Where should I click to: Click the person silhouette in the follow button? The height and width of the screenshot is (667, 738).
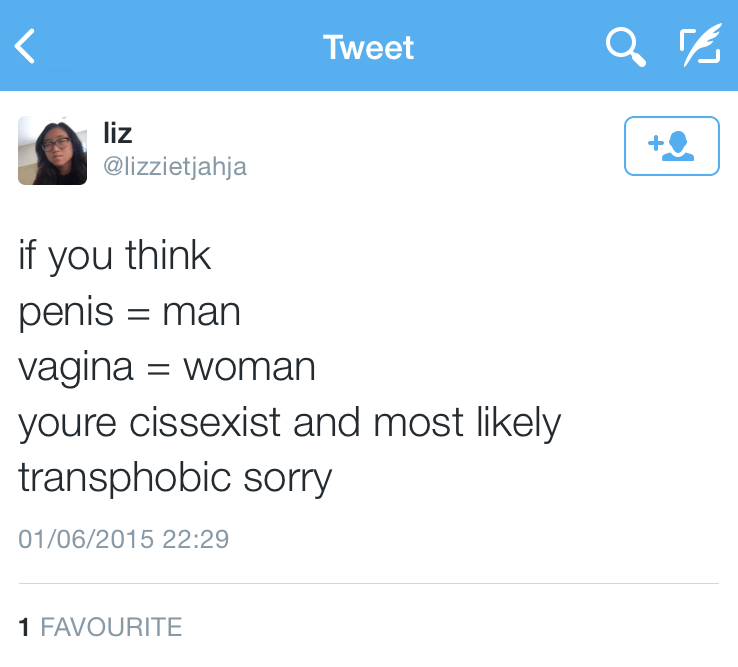(681, 146)
